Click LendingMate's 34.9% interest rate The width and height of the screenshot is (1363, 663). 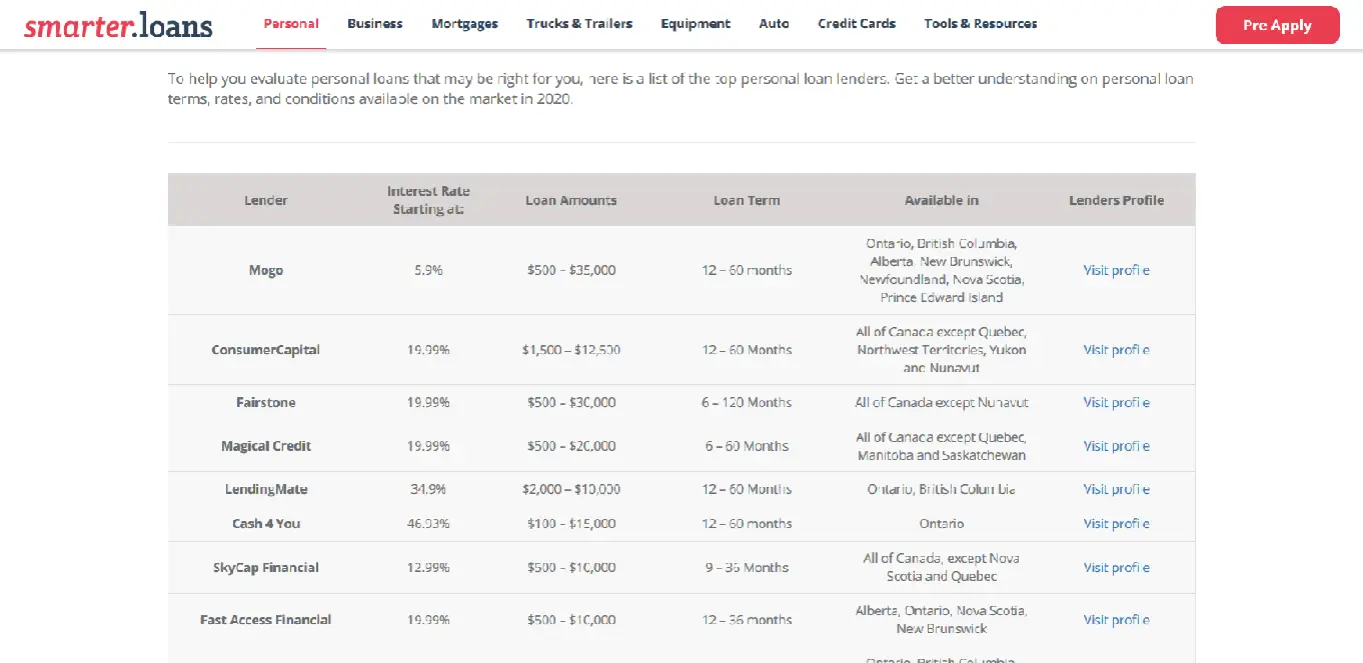tap(428, 489)
